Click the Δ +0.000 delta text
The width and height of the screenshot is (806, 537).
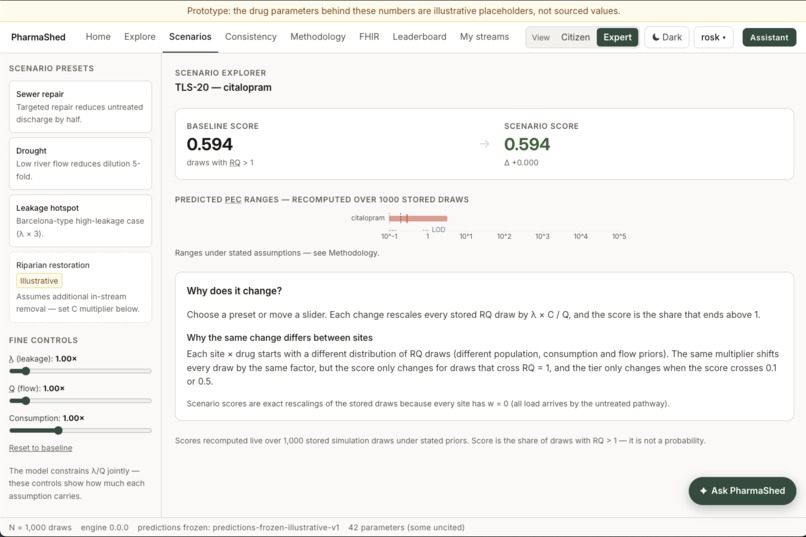pos(521,162)
